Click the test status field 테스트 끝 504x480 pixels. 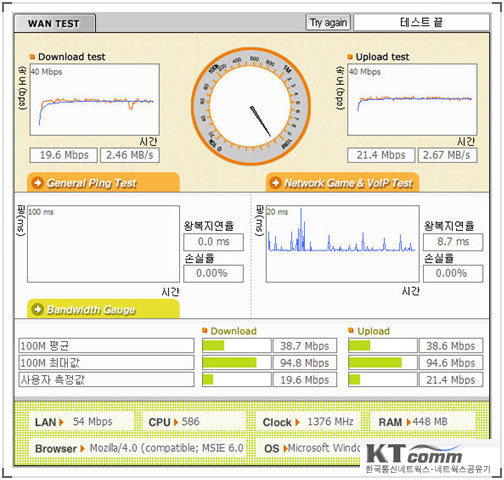click(x=421, y=22)
